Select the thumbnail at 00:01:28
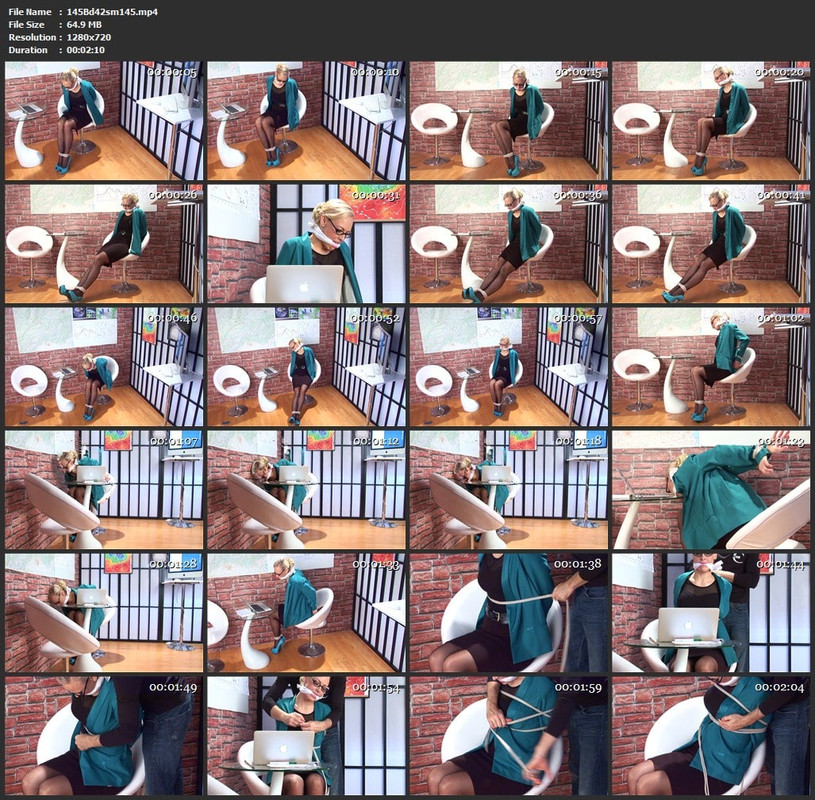This screenshot has width=815, height=800. coord(104,613)
